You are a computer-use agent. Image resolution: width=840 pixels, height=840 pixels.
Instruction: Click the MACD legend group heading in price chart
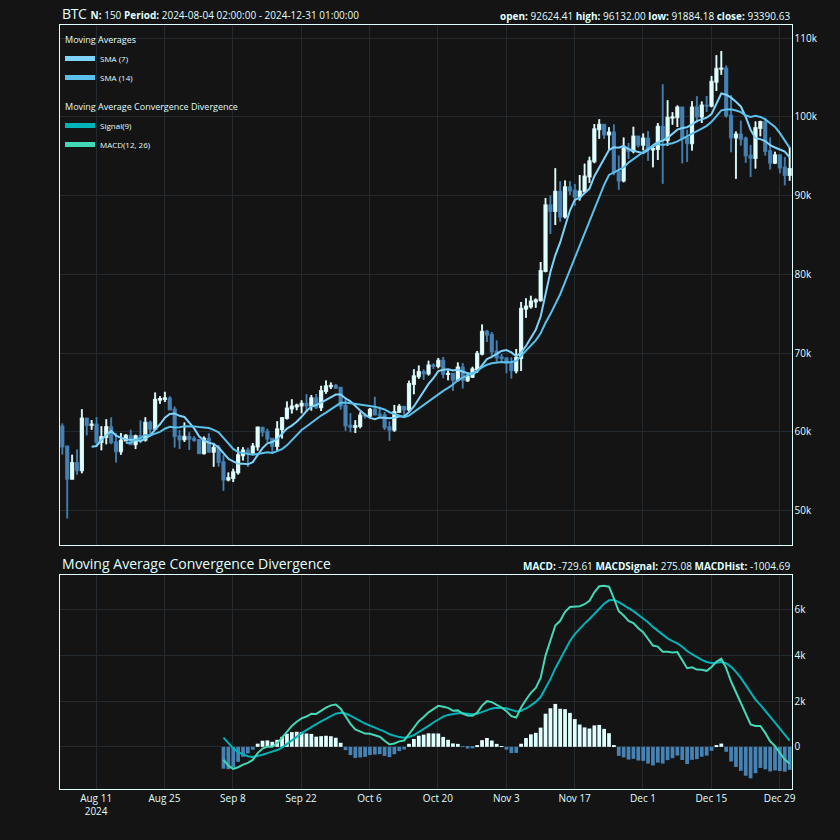coord(150,106)
